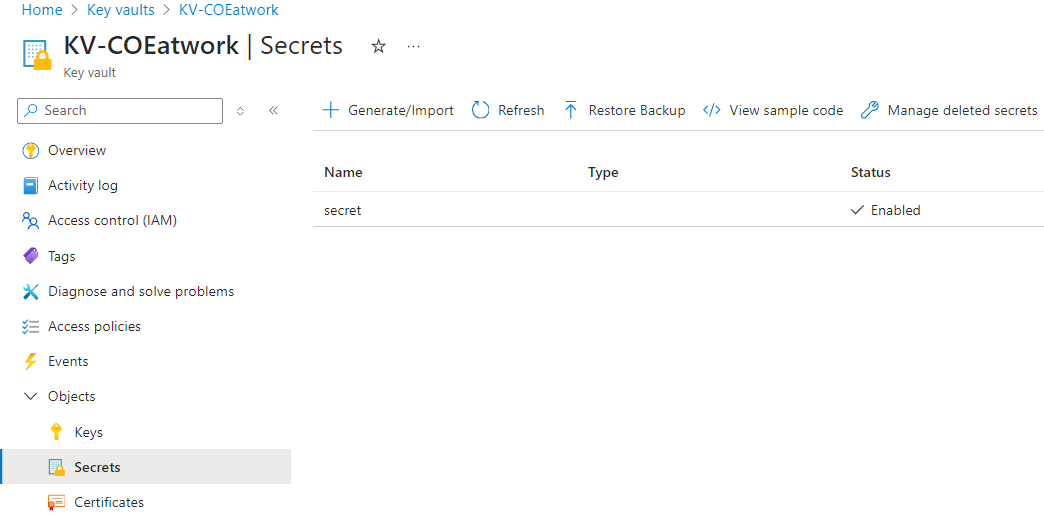Click the favorite star icon beside title

pos(378,46)
